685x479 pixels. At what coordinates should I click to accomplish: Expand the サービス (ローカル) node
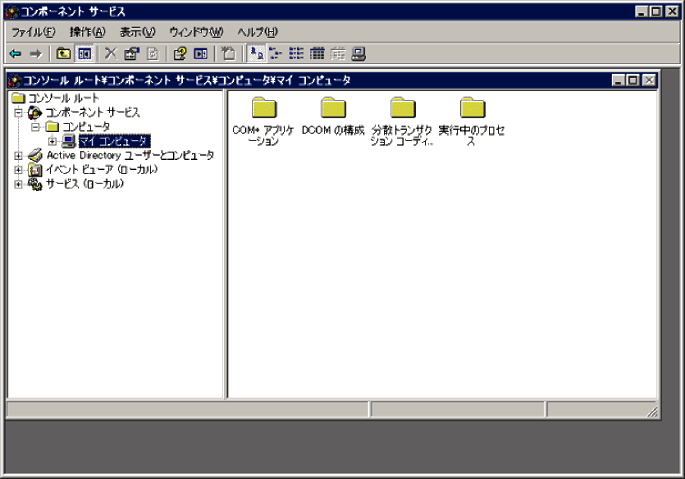18,184
